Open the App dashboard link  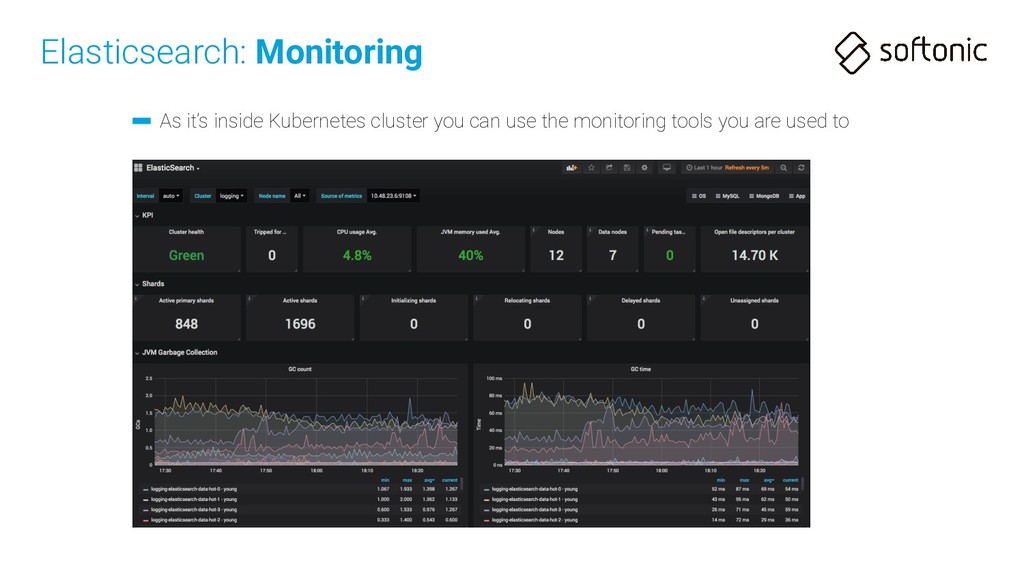click(797, 196)
